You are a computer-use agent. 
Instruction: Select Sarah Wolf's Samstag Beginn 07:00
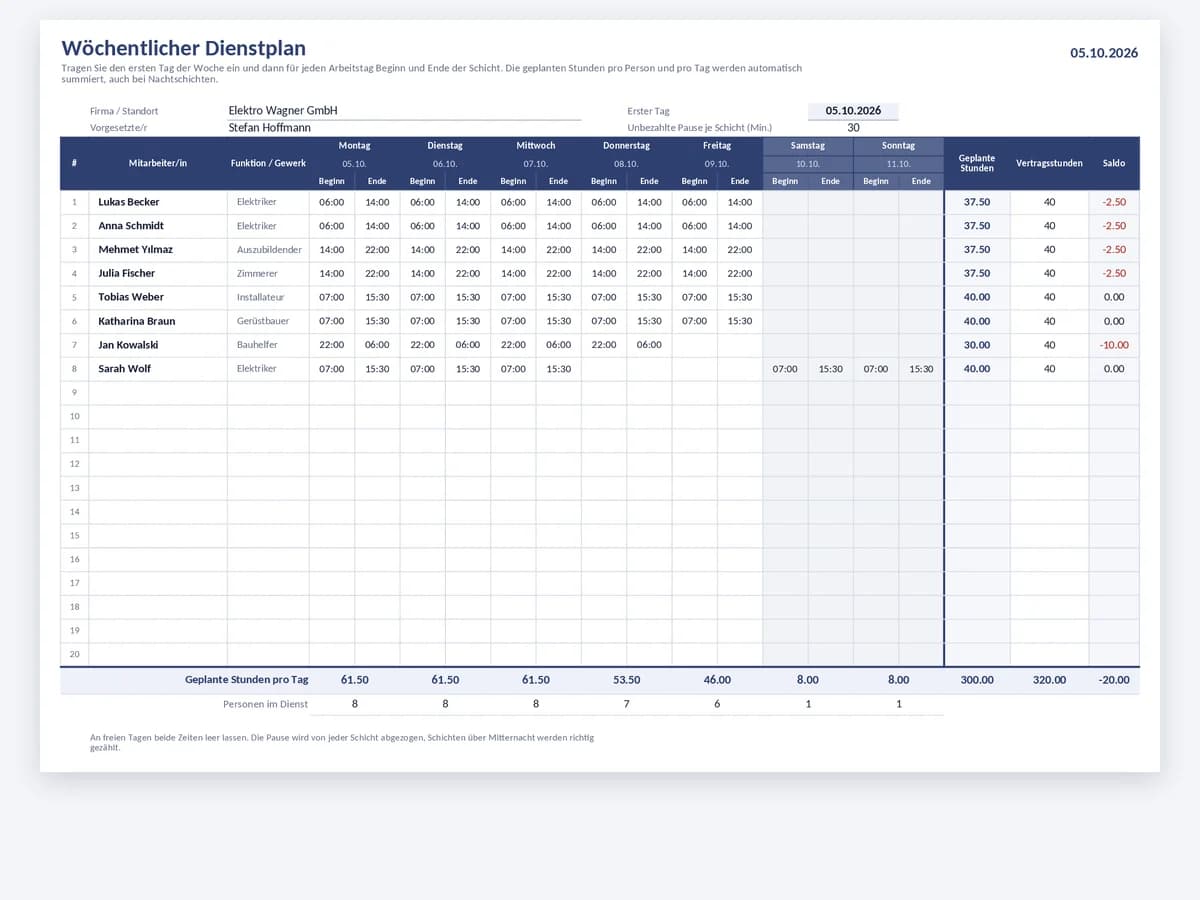tap(785, 369)
